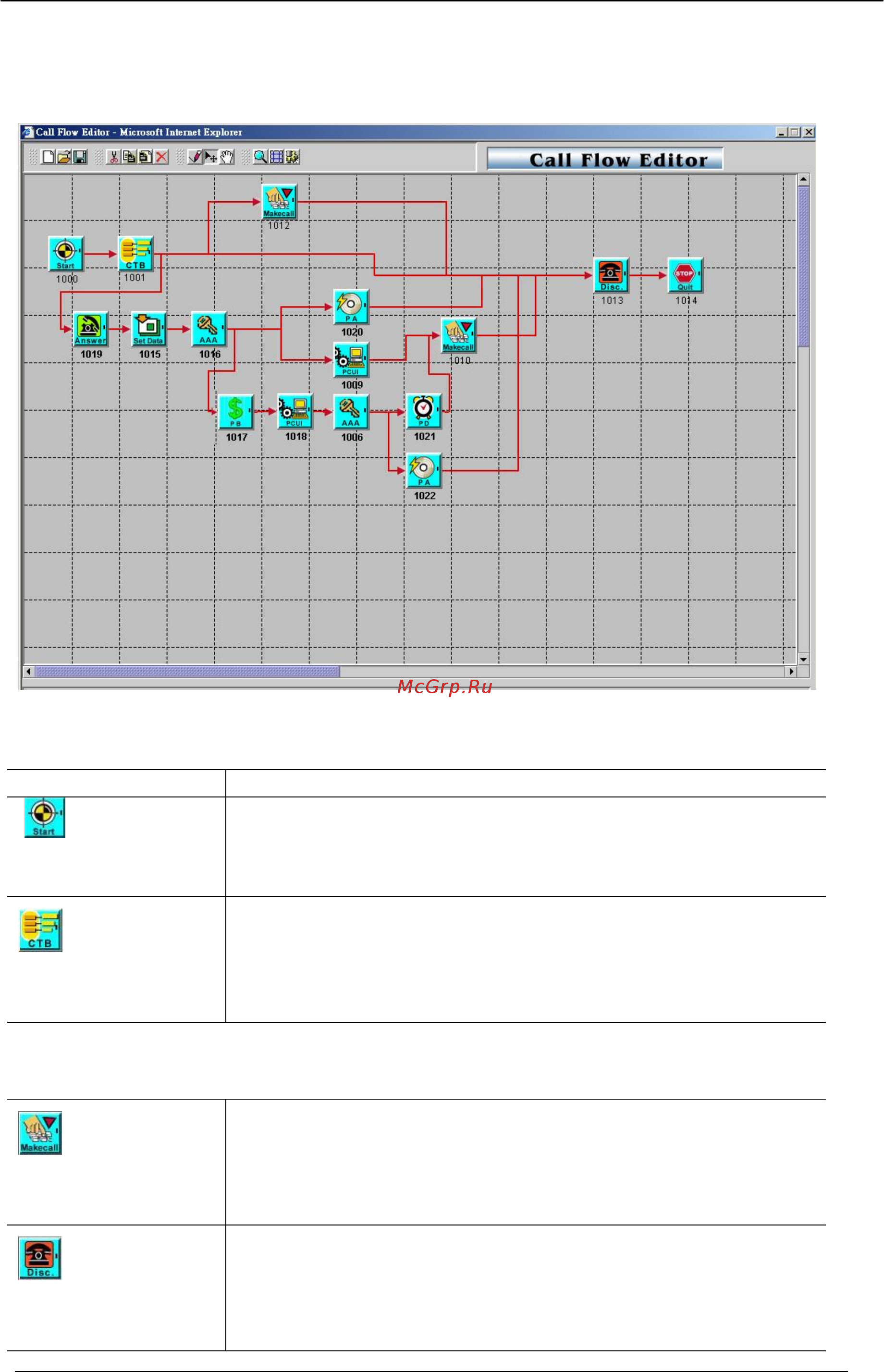Select the AAA node 1016
The width and height of the screenshot is (884, 1372).
coord(209,329)
